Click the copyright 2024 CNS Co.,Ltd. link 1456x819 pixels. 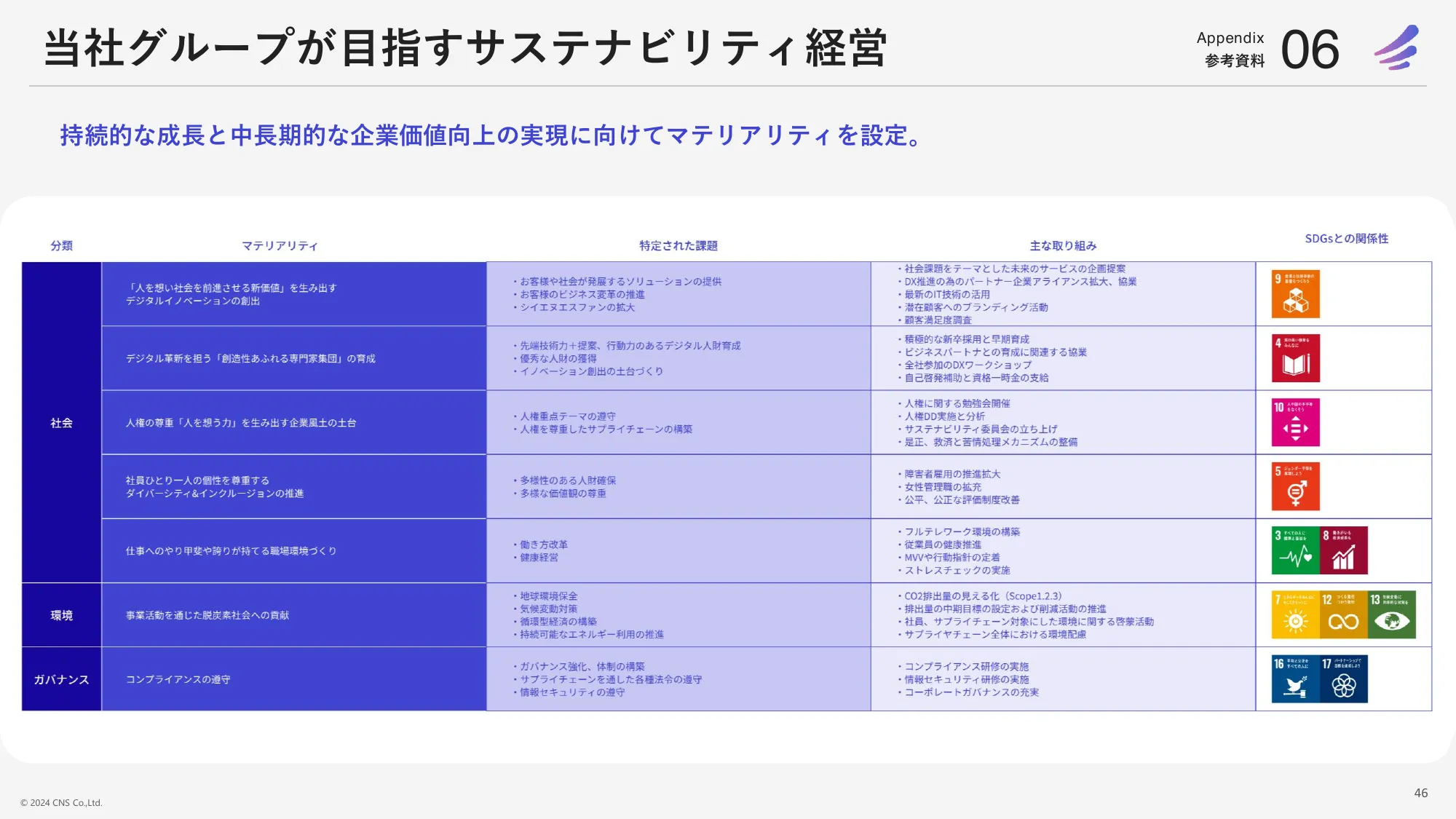pyautogui.click(x=60, y=802)
